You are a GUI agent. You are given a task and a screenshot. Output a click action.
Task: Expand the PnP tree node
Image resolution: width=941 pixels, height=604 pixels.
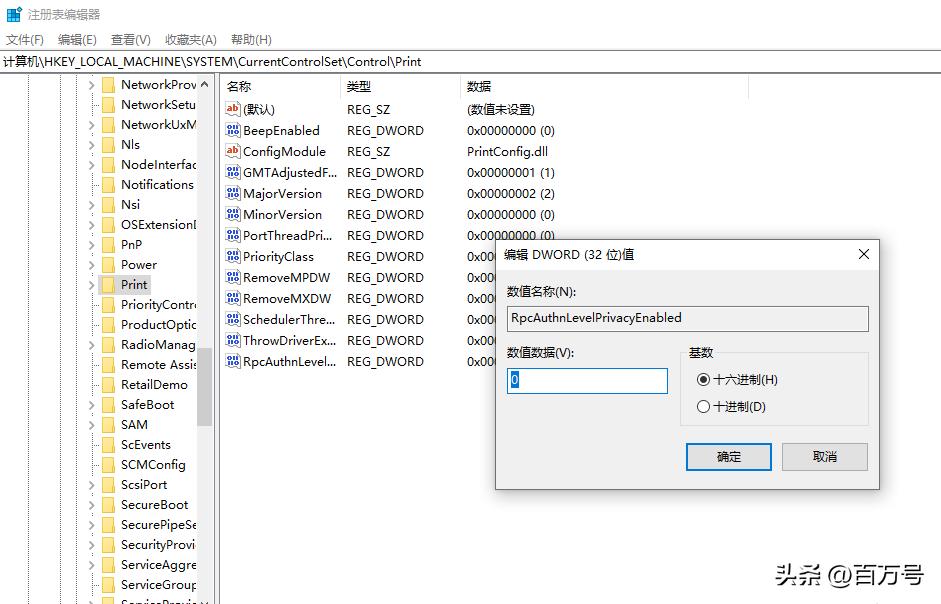click(91, 244)
